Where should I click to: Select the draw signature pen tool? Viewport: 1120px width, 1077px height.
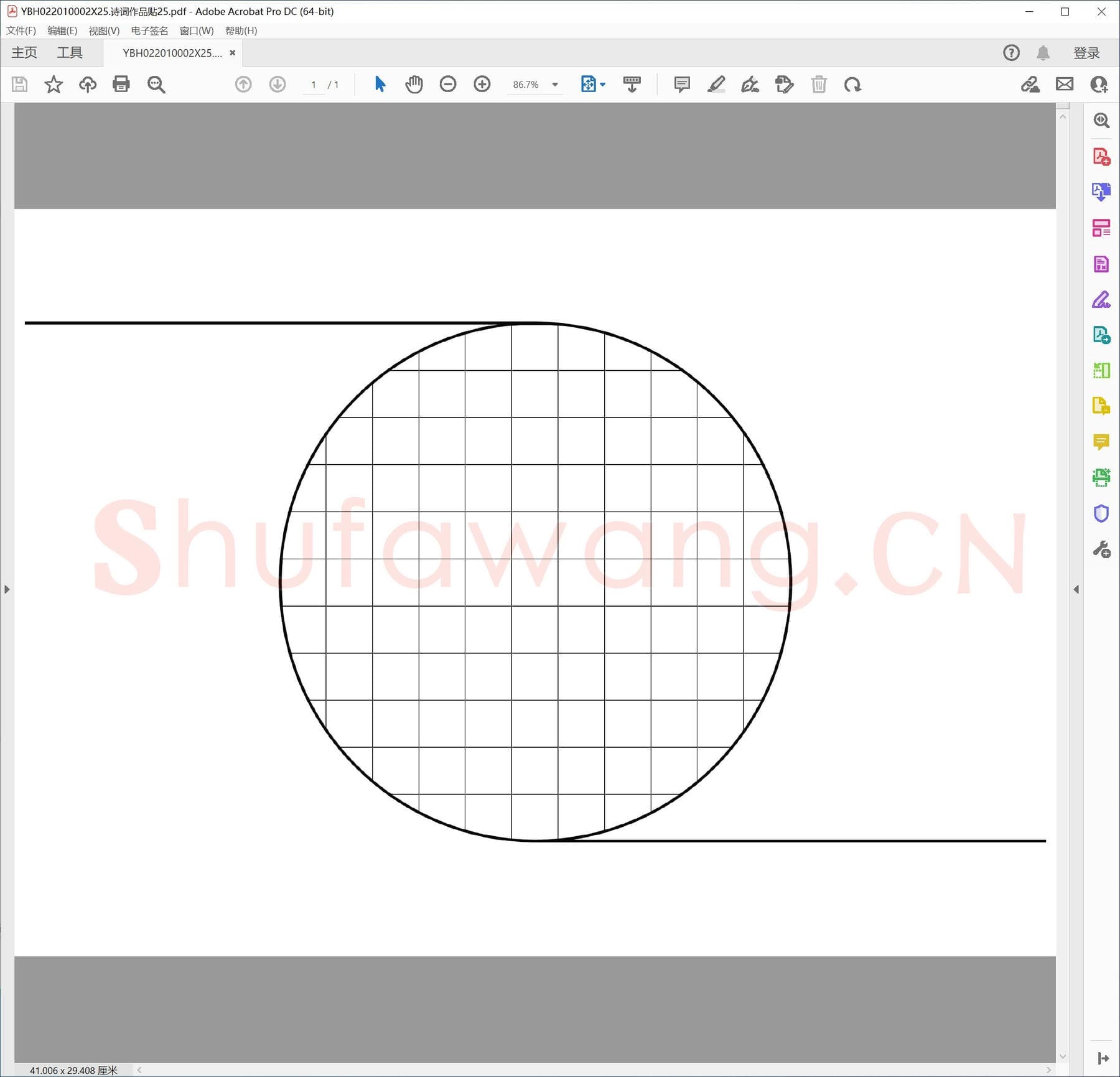(x=750, y=85)
